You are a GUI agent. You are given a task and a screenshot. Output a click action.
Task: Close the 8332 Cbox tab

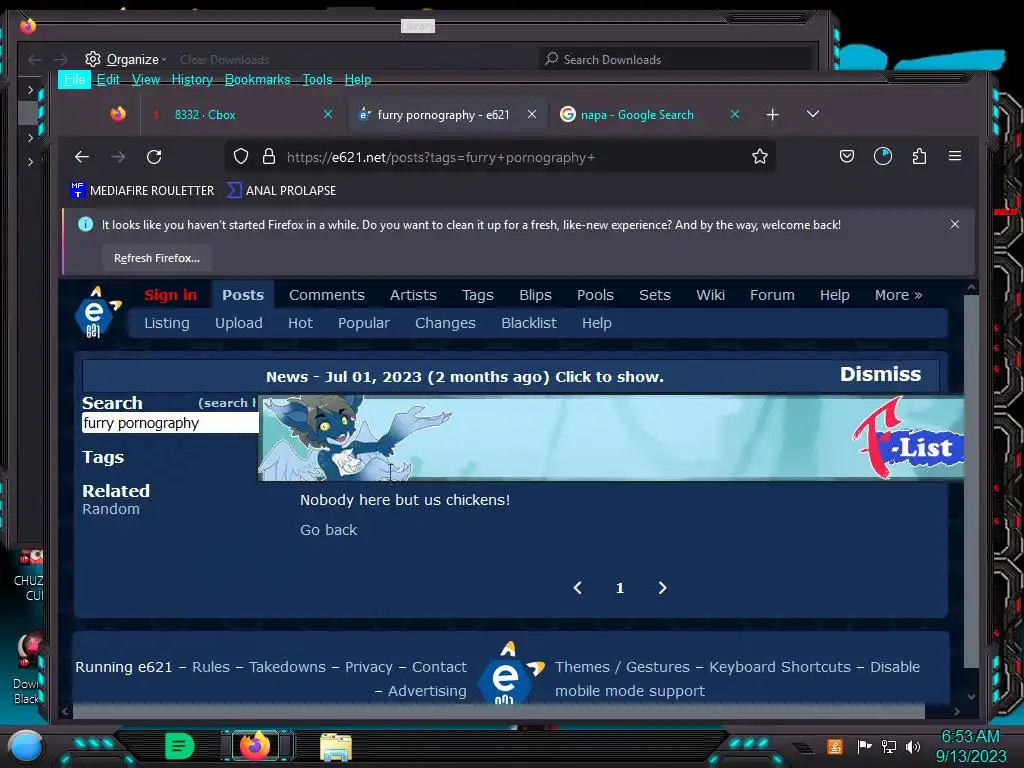coord(328,114)
